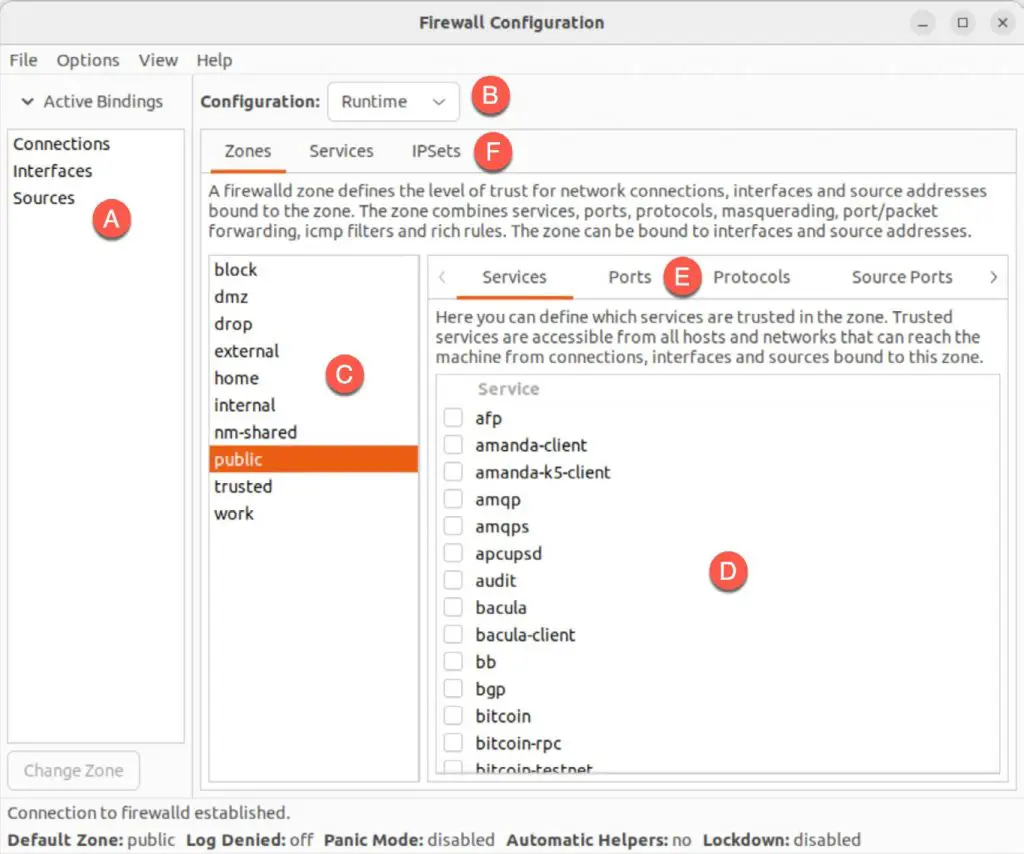Open the Configuration dropdown showing Runtime

tap(393, 101)
